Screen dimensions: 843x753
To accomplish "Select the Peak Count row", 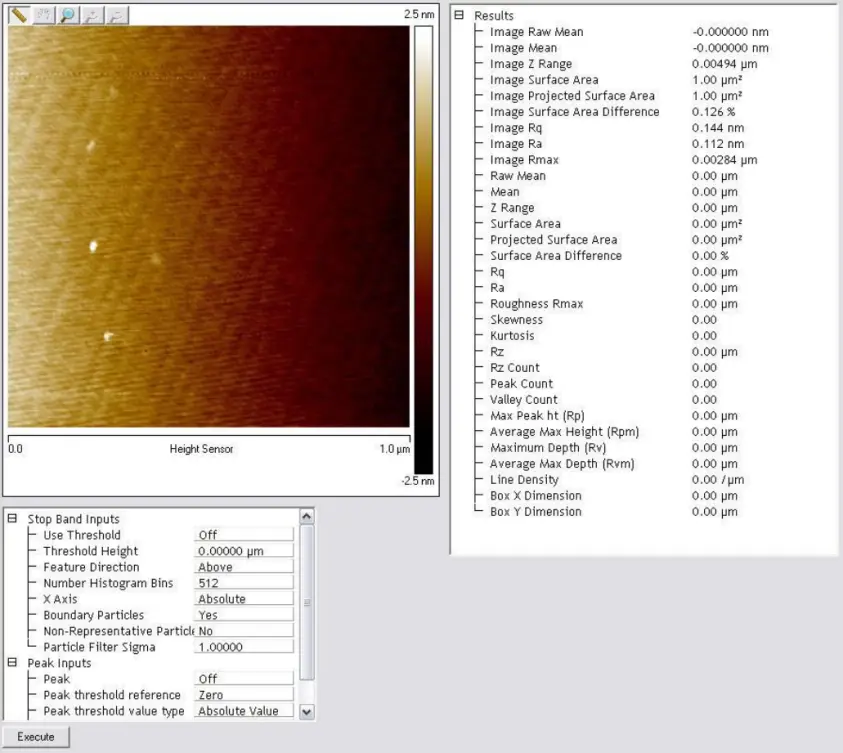I will click(603, 384).
